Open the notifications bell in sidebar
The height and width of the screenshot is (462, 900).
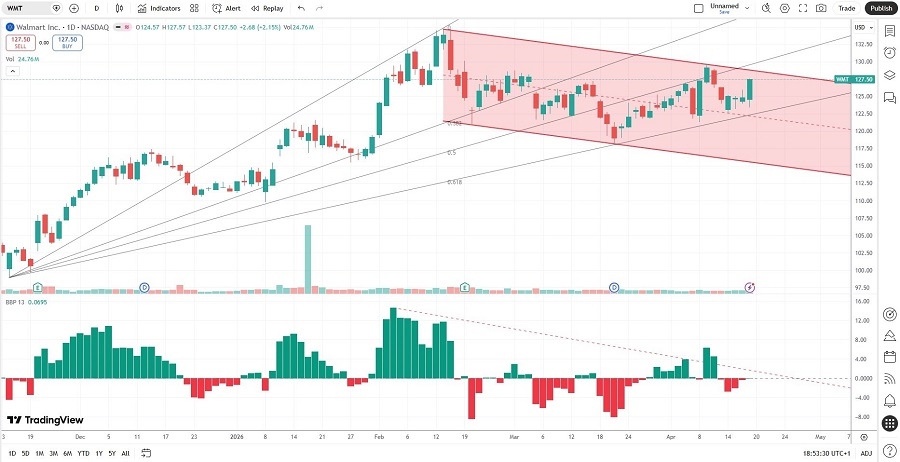[x=890, y=400]
